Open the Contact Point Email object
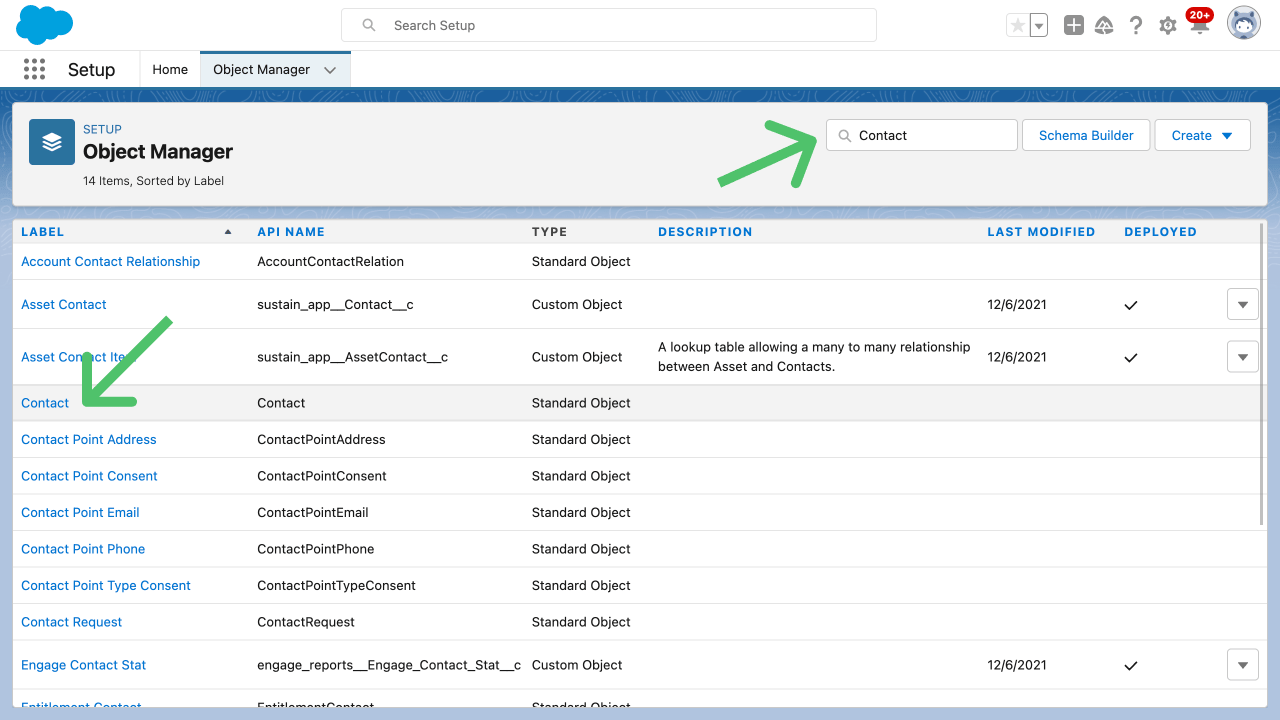 [x=80, y=512]
